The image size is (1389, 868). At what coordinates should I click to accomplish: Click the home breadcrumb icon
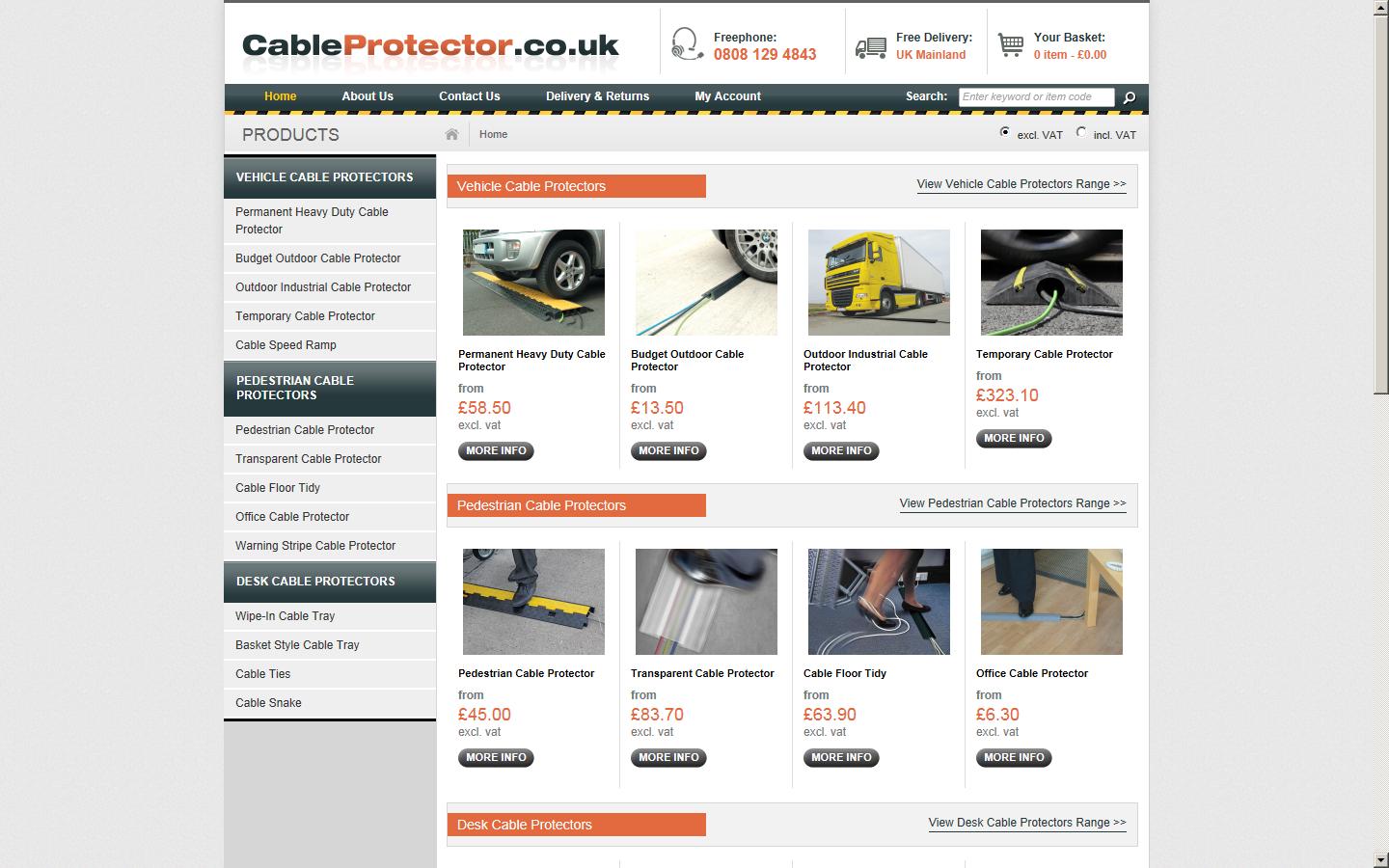coord(451,134)
